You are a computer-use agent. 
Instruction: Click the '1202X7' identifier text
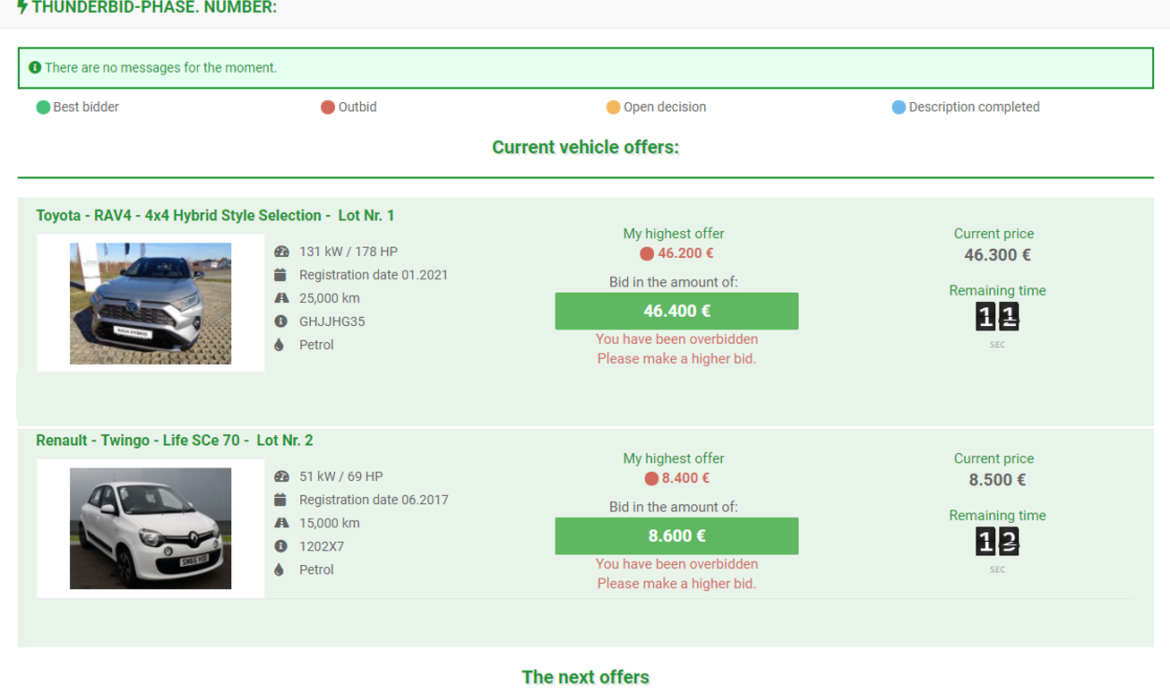(322, 545)
